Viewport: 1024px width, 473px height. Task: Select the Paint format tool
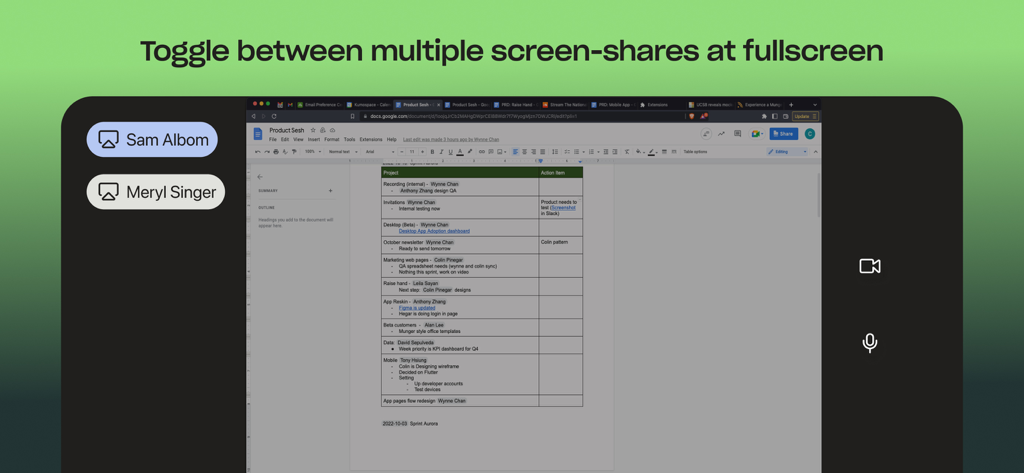click(294, 152)
